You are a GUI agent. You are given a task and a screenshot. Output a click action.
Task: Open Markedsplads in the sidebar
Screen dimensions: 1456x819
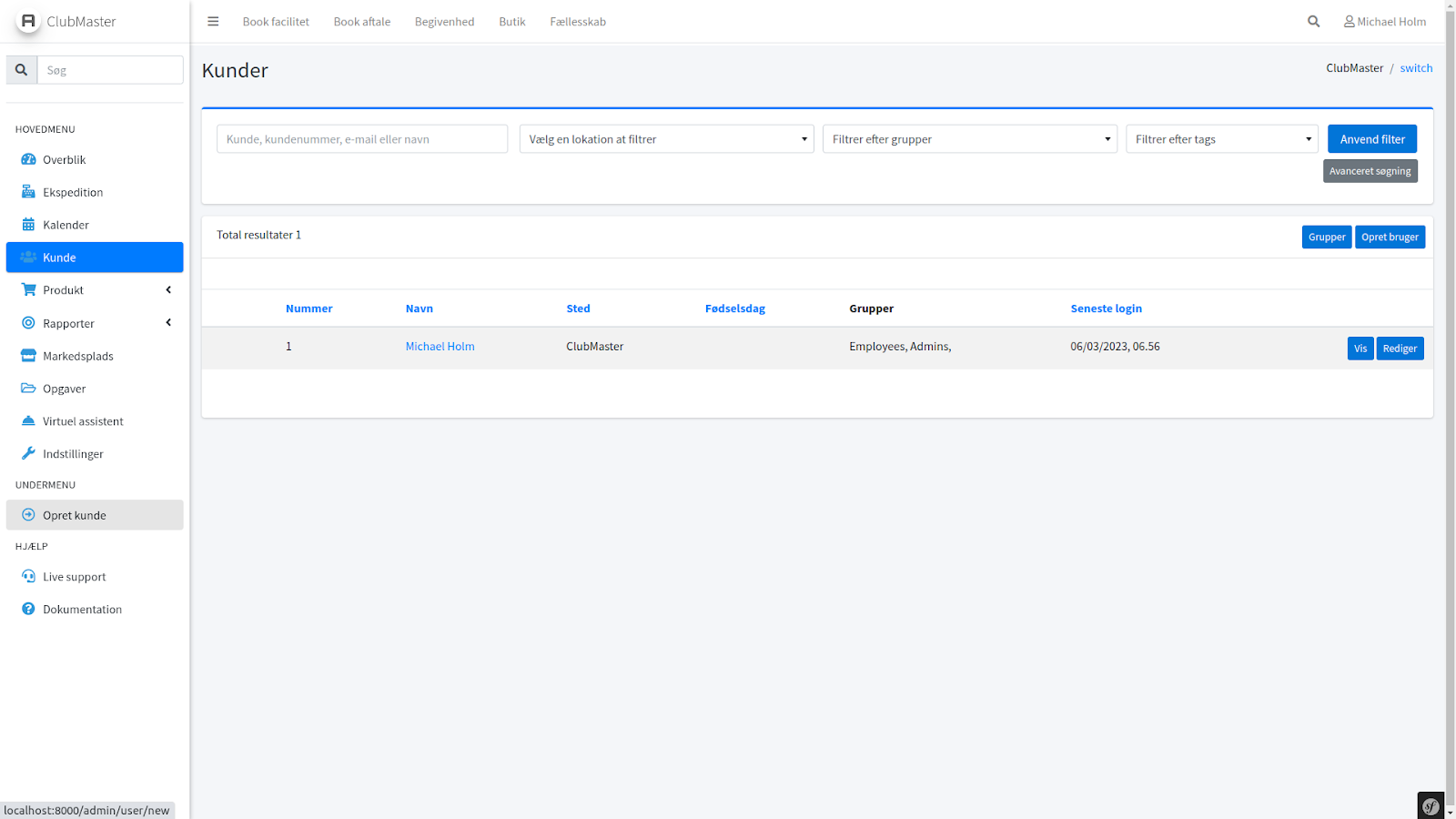point(77,356)
